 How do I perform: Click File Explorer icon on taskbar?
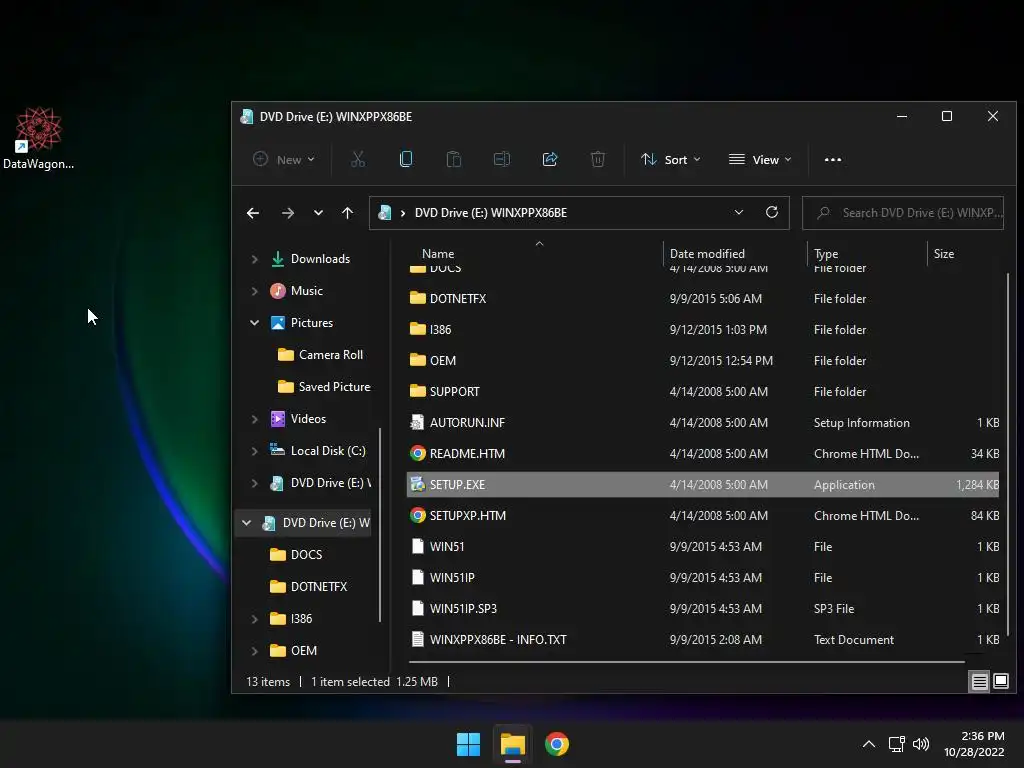pos(513,744)
